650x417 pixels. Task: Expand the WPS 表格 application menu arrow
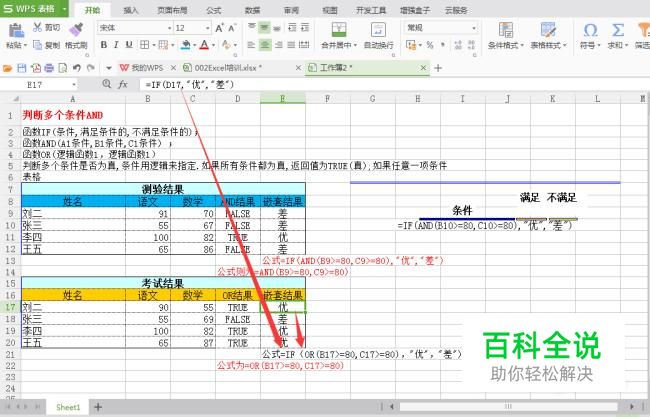click(x=64, y=8)
